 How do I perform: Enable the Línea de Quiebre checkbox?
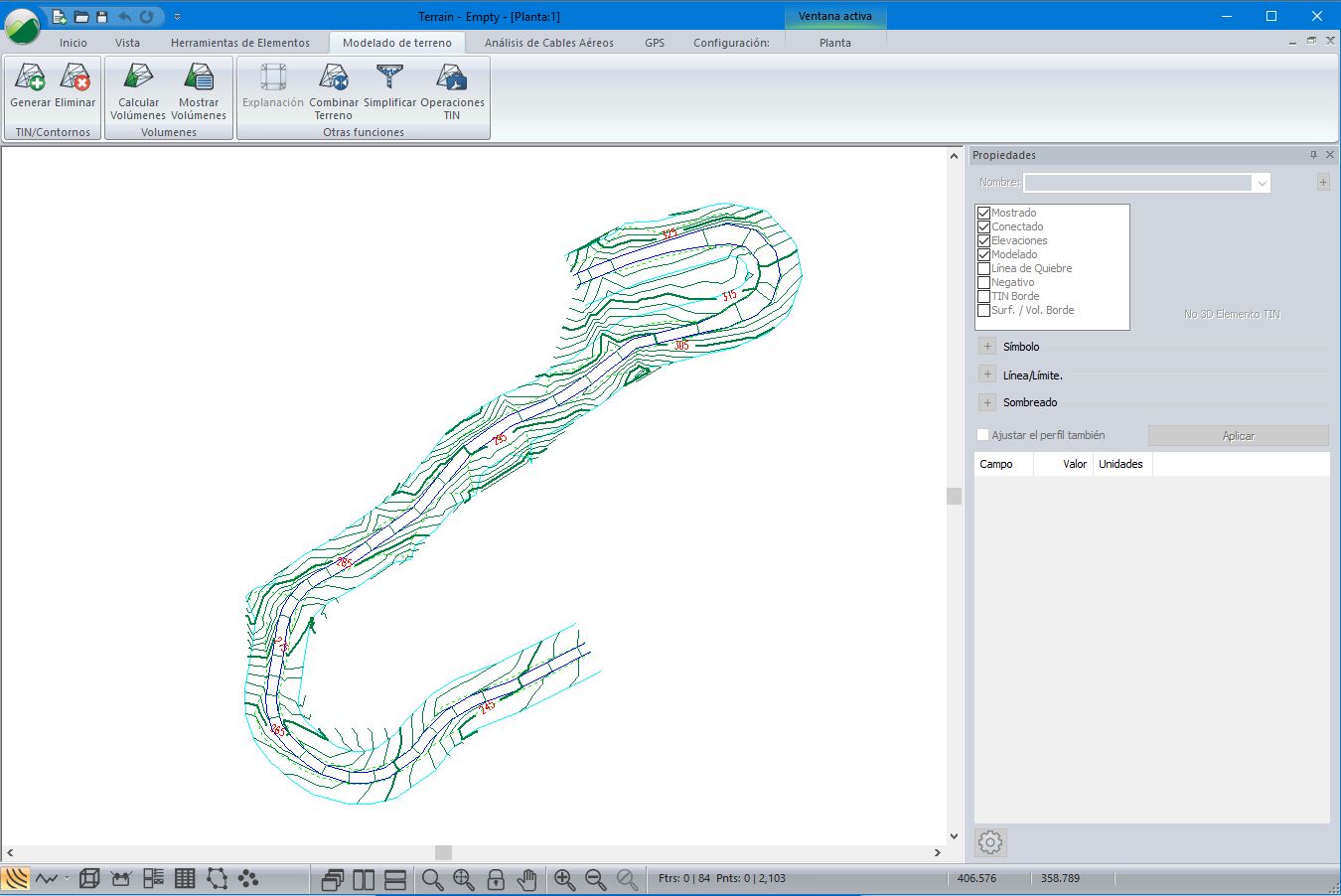(984, 268)
